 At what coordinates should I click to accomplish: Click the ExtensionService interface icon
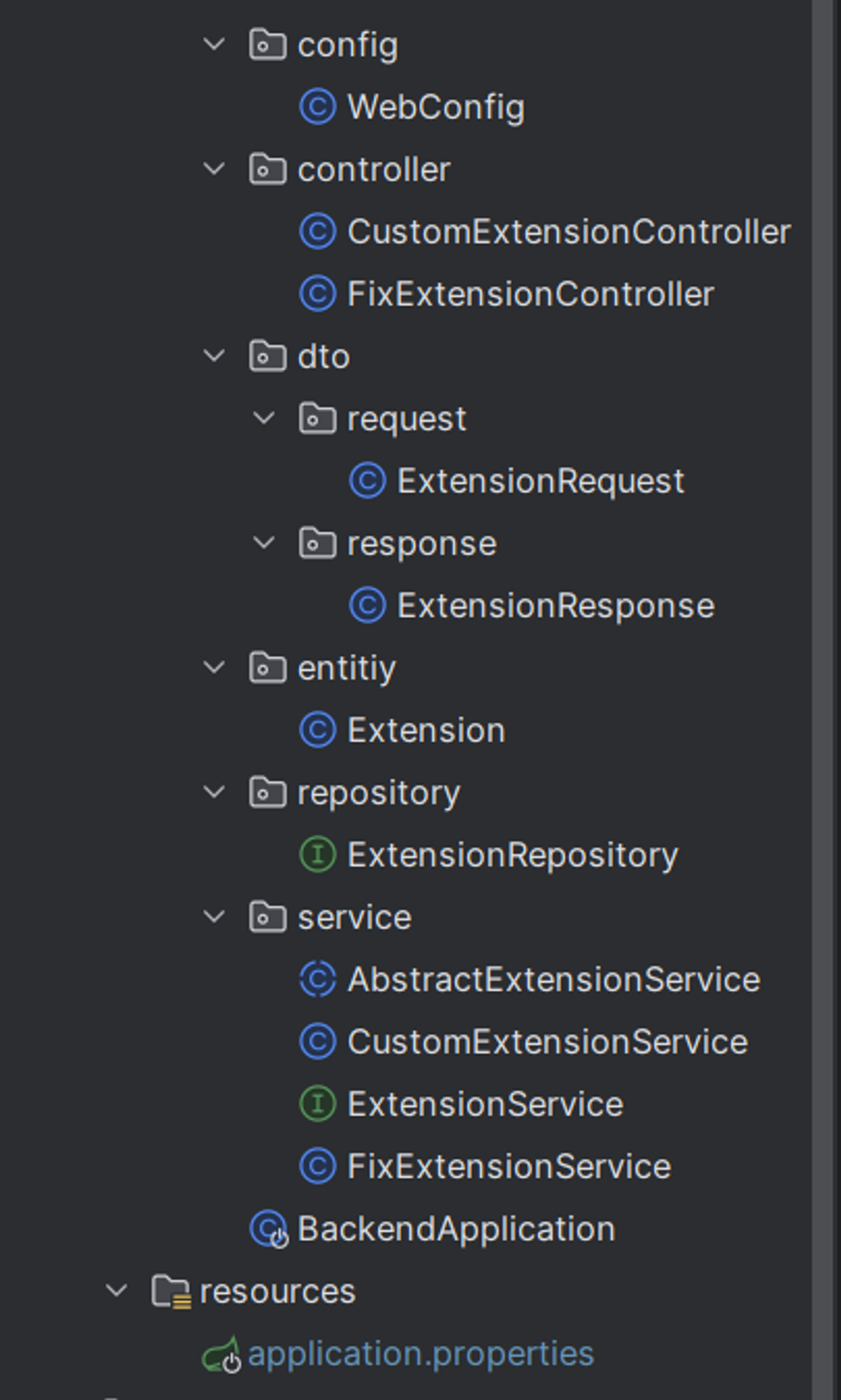click(x=317, y=1104)
